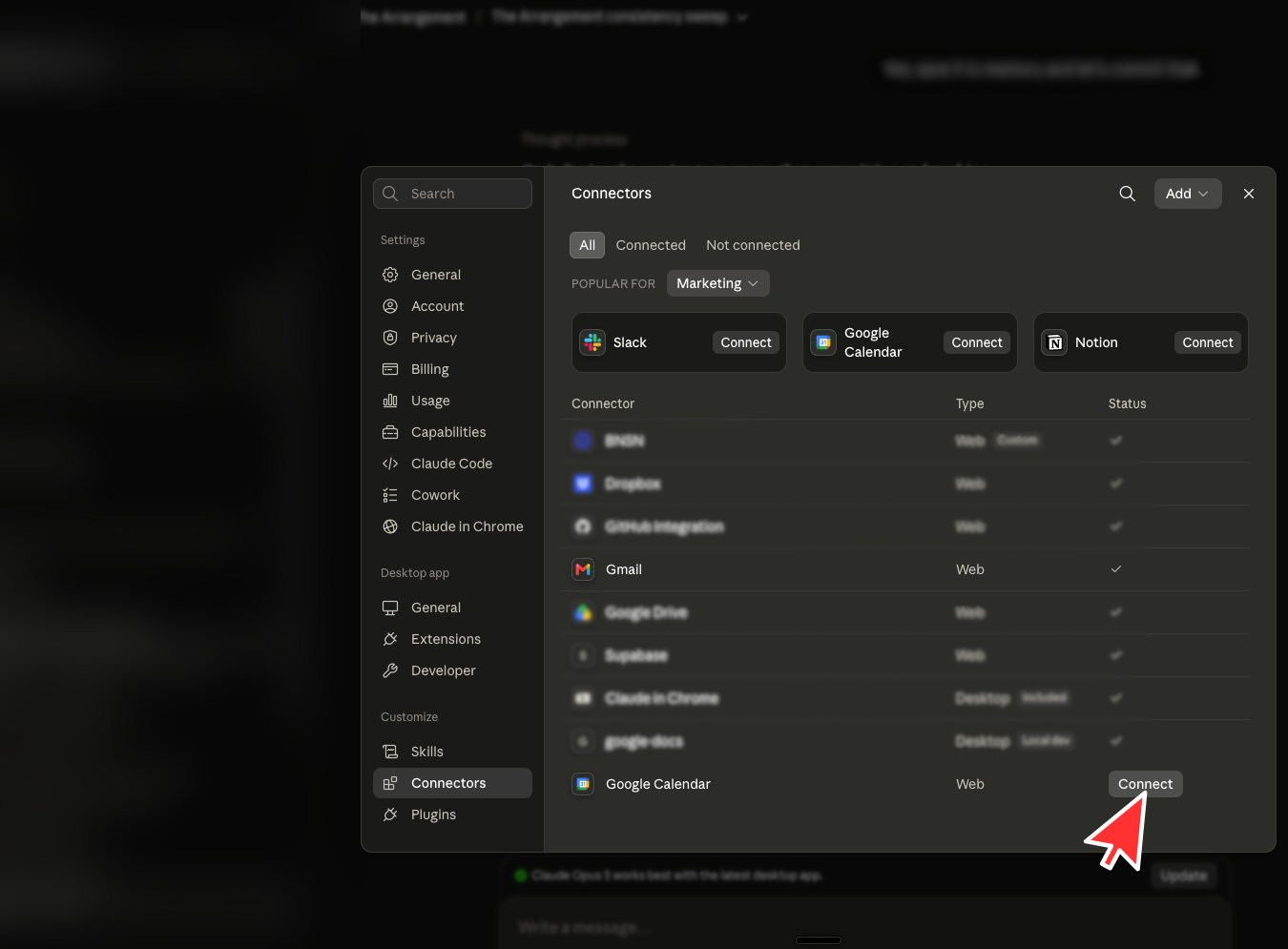1288x949 pixels.
Task: Open General under Desktop app section
Action: pos(452,608)
